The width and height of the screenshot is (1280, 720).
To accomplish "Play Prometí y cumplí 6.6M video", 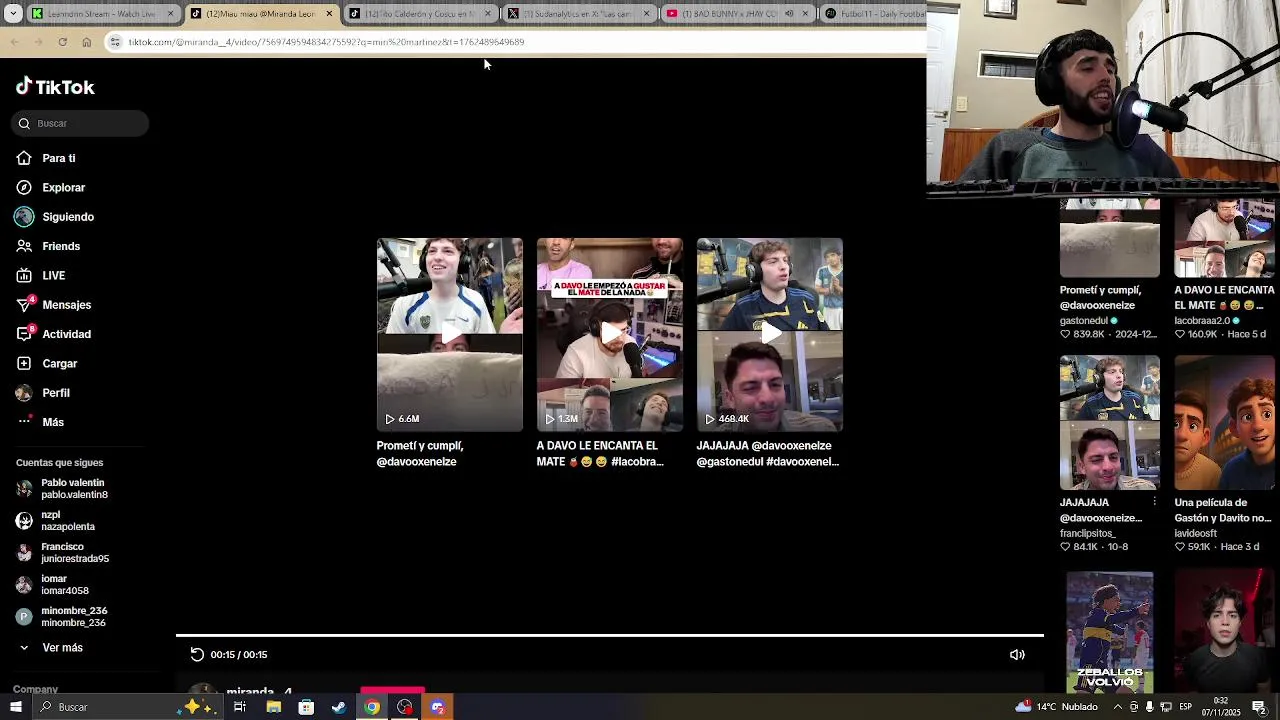I will click(x=449, y=334).
